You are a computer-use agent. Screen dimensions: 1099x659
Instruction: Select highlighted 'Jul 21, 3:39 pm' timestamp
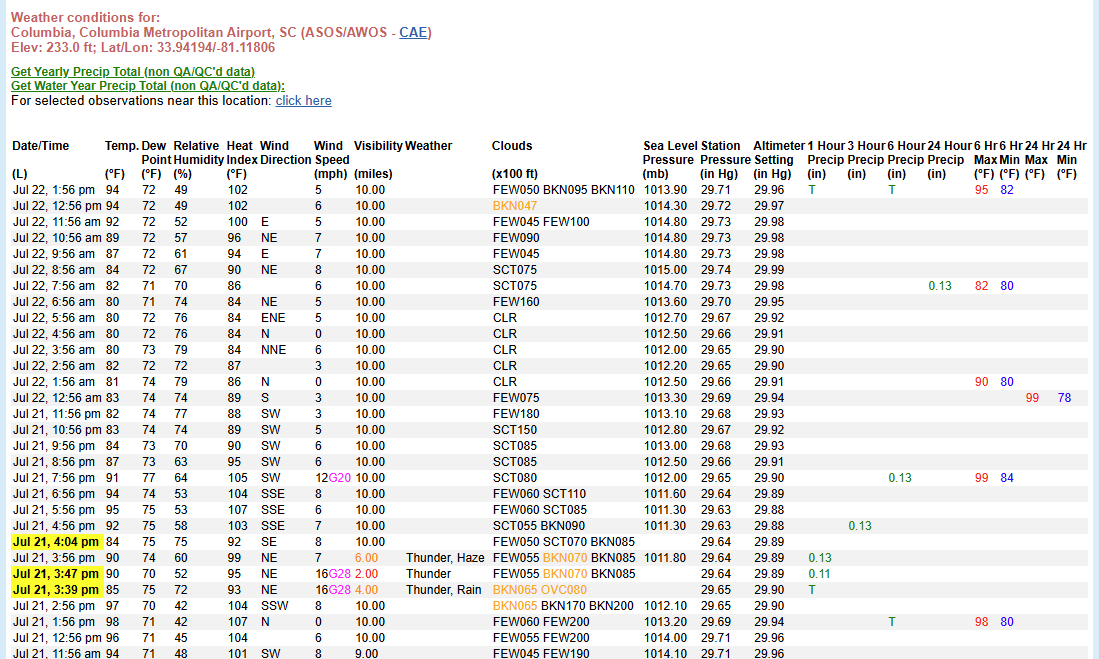56,590
